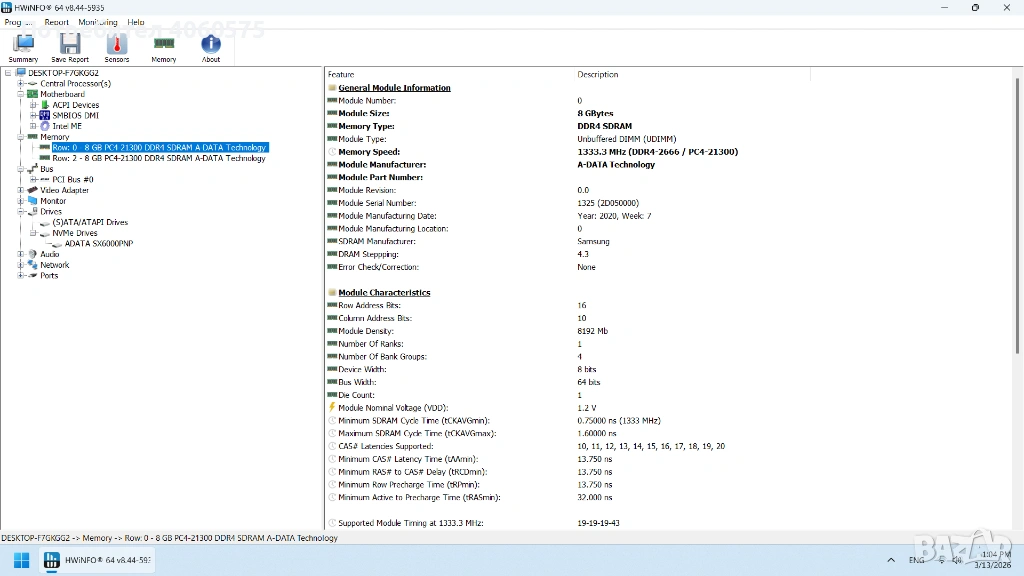Expand the Central Processor(s) node
This screenshot has height=576, width=1024.
(20, 84)
